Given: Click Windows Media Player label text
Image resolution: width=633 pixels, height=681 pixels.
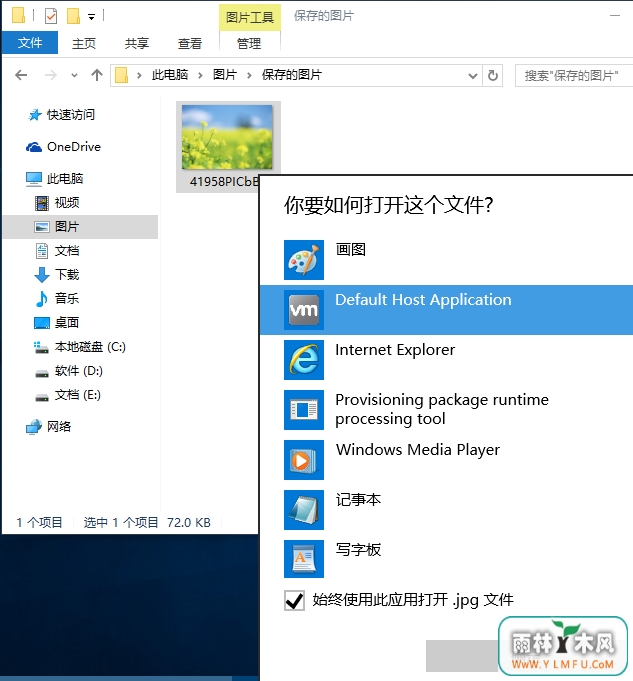Looking at the screenshot, I should [418, 450].
